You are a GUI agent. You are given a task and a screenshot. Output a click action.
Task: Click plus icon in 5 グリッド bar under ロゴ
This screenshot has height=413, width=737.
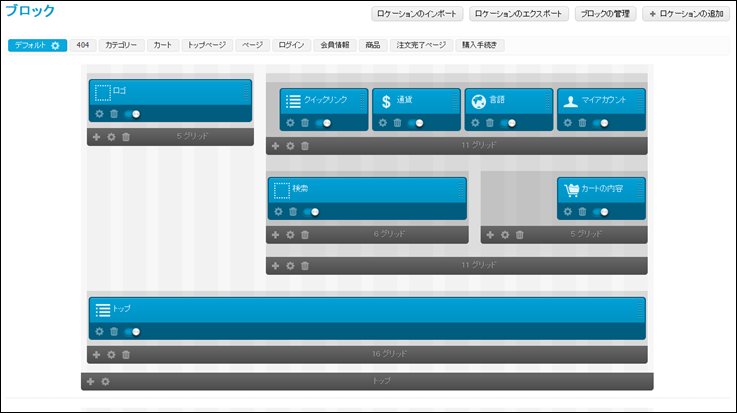96,136
